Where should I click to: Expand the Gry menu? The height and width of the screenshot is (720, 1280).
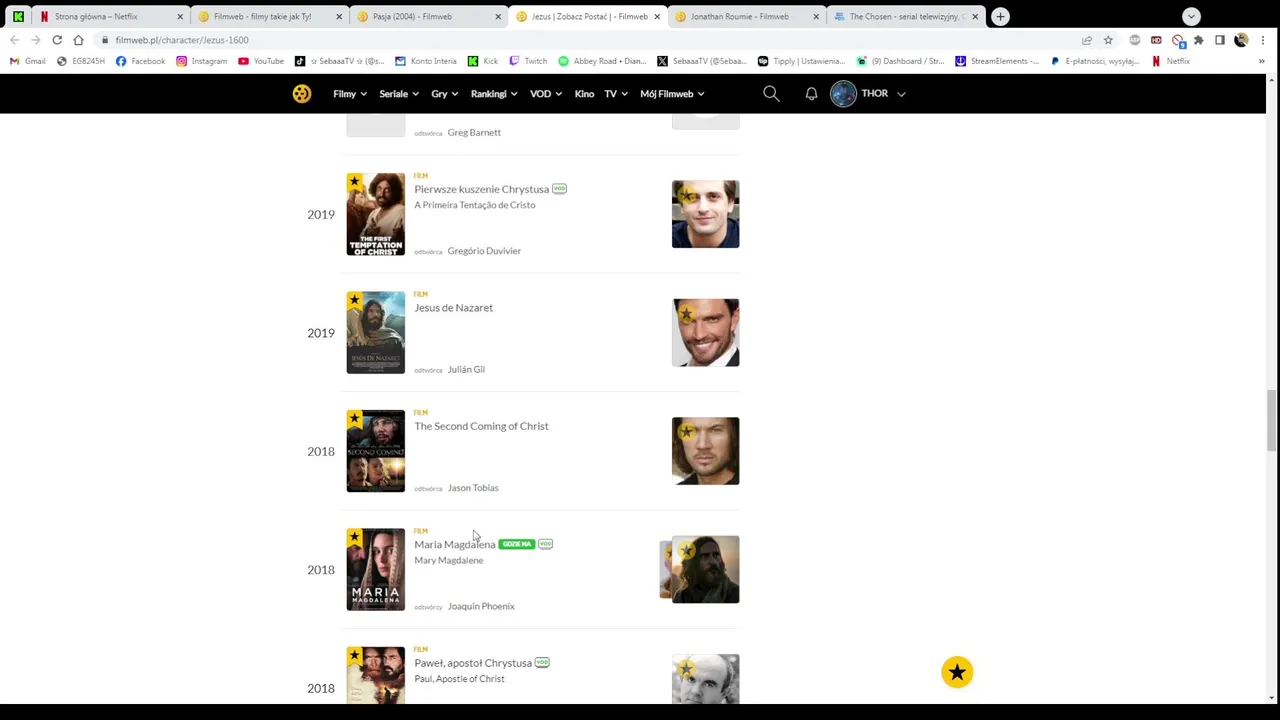[445, 93]
